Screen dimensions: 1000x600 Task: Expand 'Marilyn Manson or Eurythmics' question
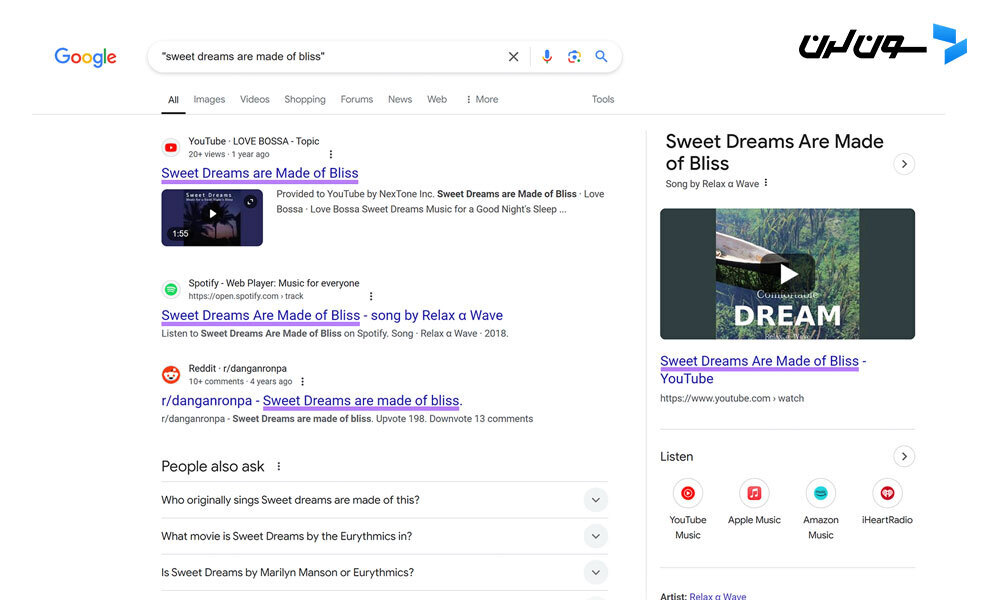coord(385,573)
